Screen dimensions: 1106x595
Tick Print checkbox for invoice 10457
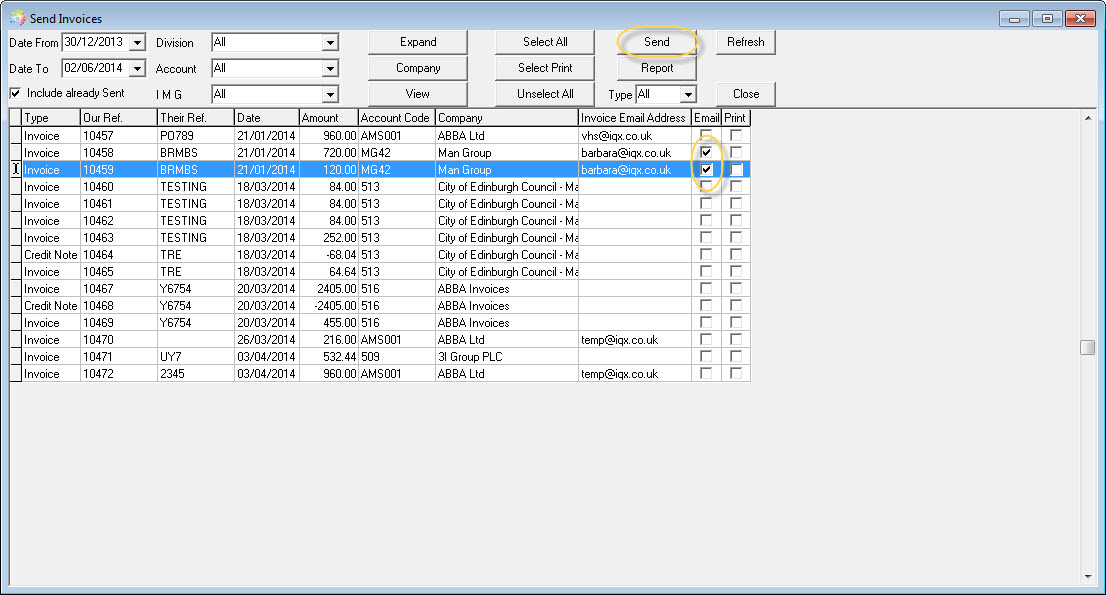click(x=736, y=135)
